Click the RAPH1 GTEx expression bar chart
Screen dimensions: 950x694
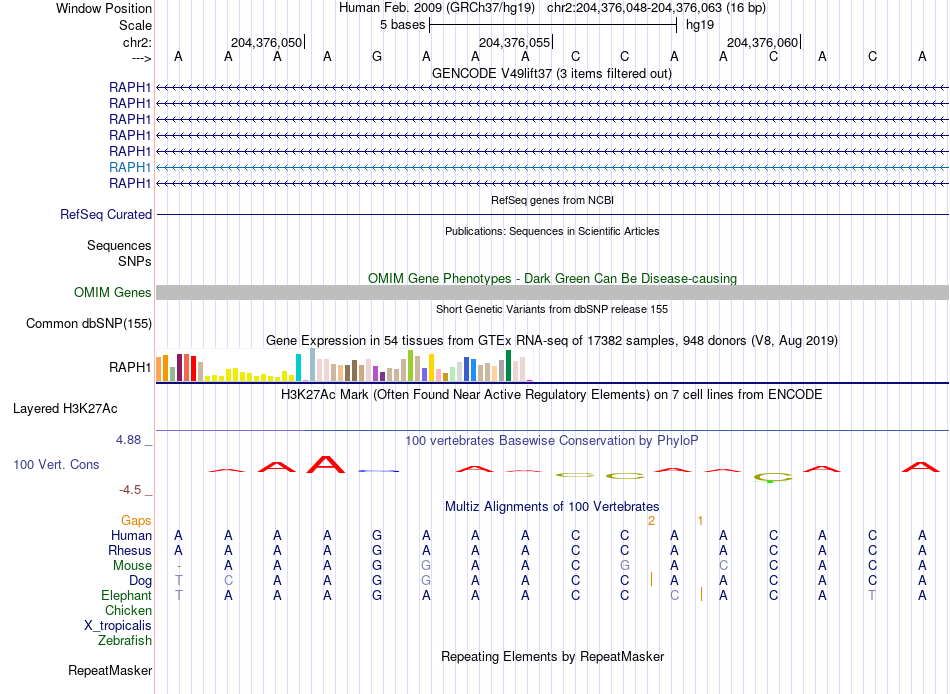[345, 365]
